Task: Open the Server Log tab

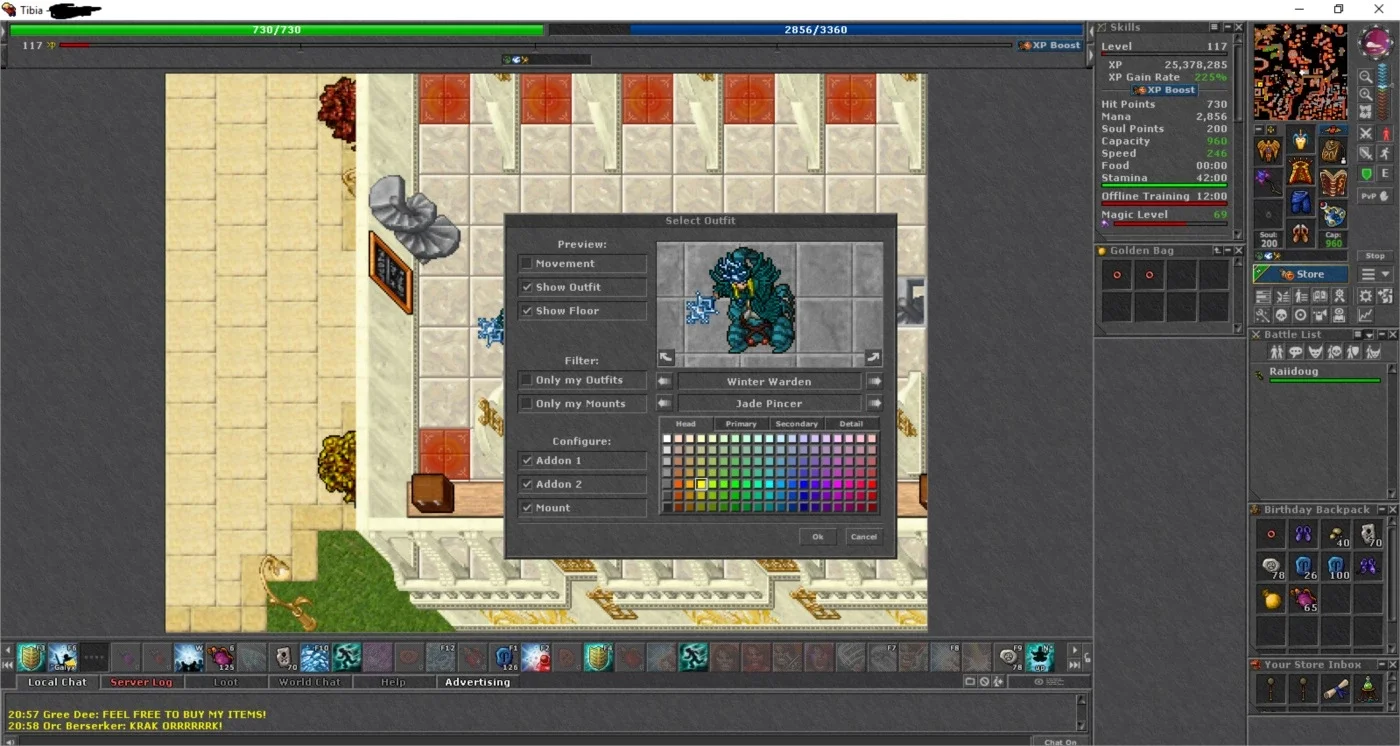Action: [141, 682]
